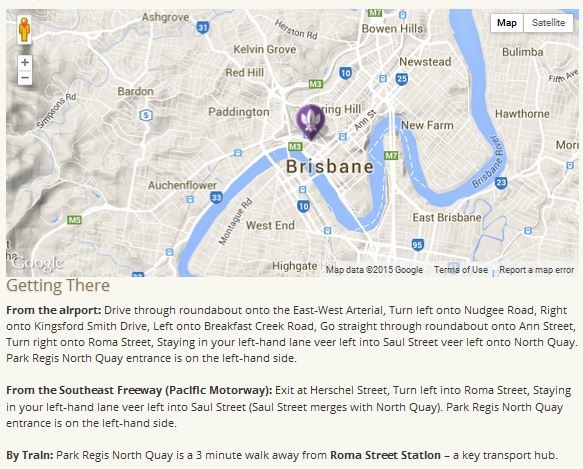Click the M7 motorway badge near New Farm
The height and width of the screenshot is (469, 583).
391,155
